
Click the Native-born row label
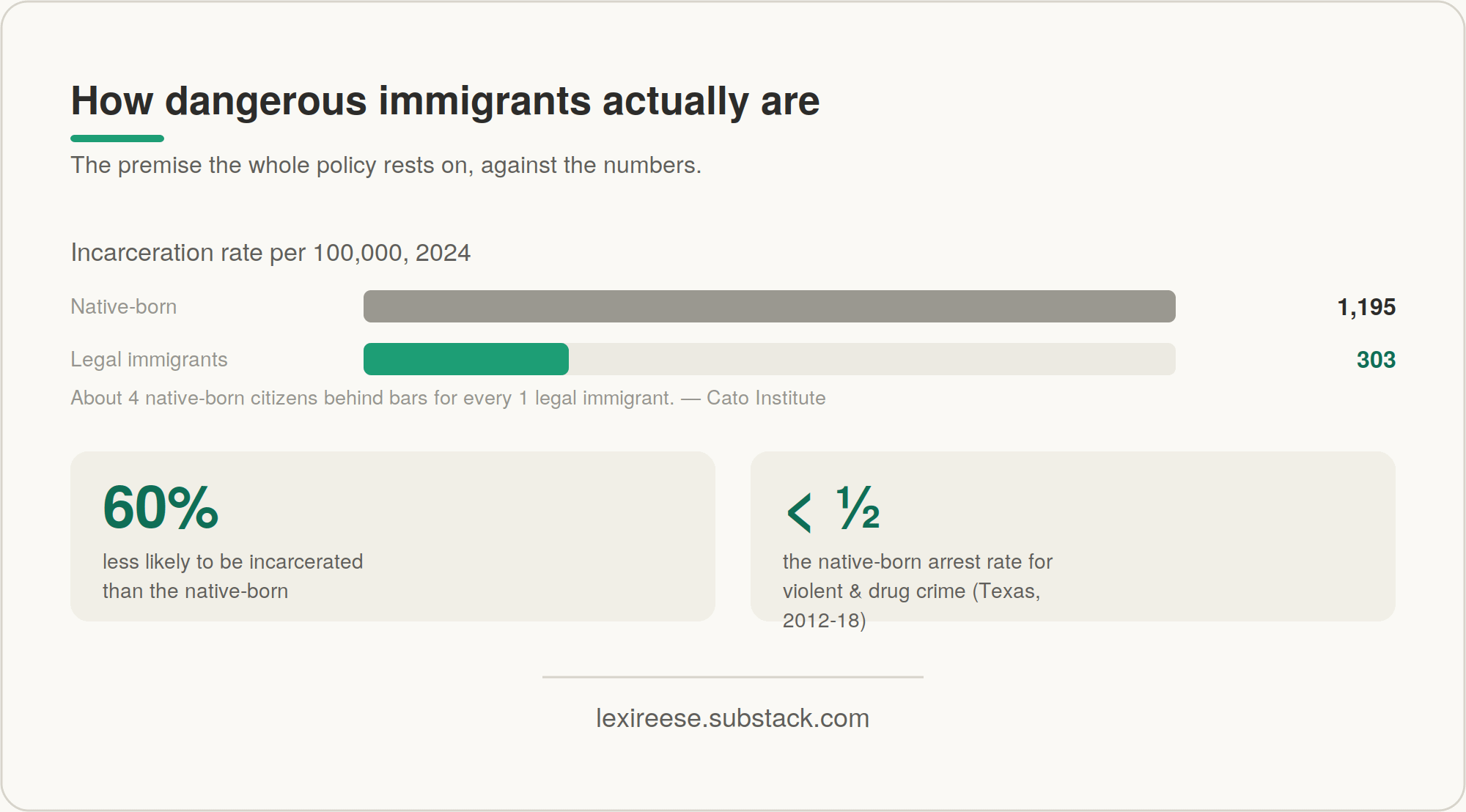pyautogui.click(x=123, y=306)
